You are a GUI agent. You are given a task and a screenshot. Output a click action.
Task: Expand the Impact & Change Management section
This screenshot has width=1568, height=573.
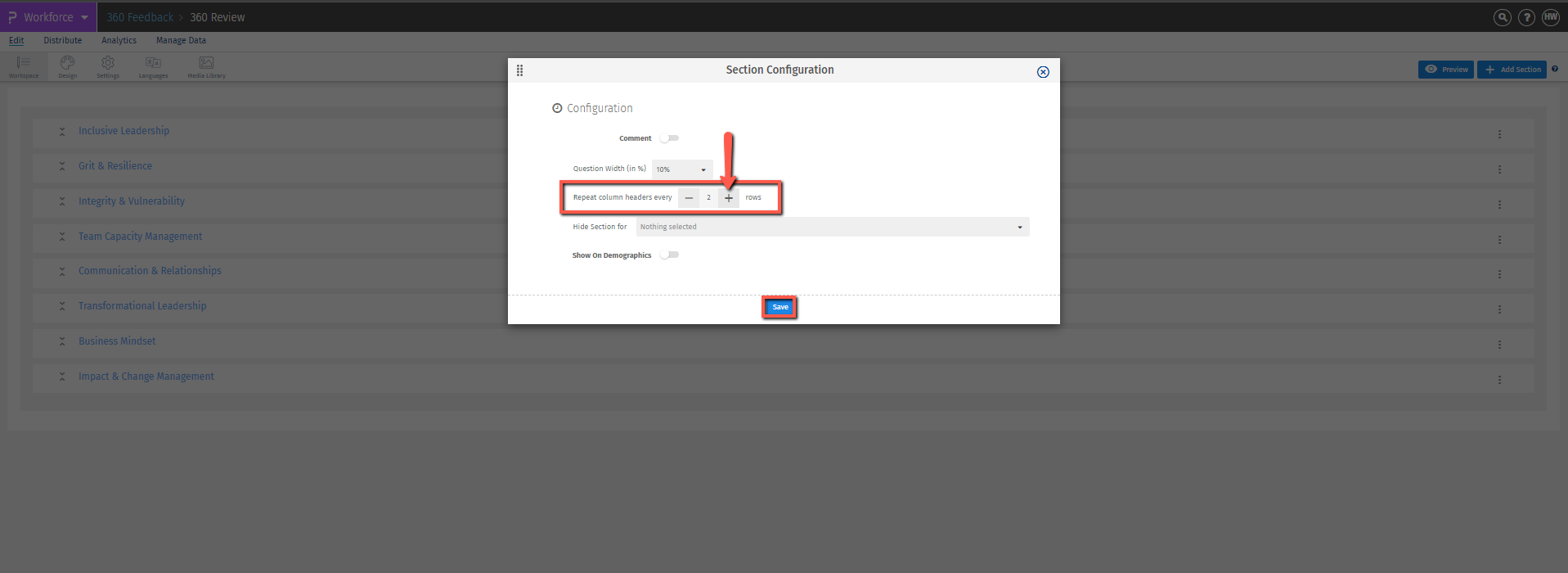coord(62,377)
